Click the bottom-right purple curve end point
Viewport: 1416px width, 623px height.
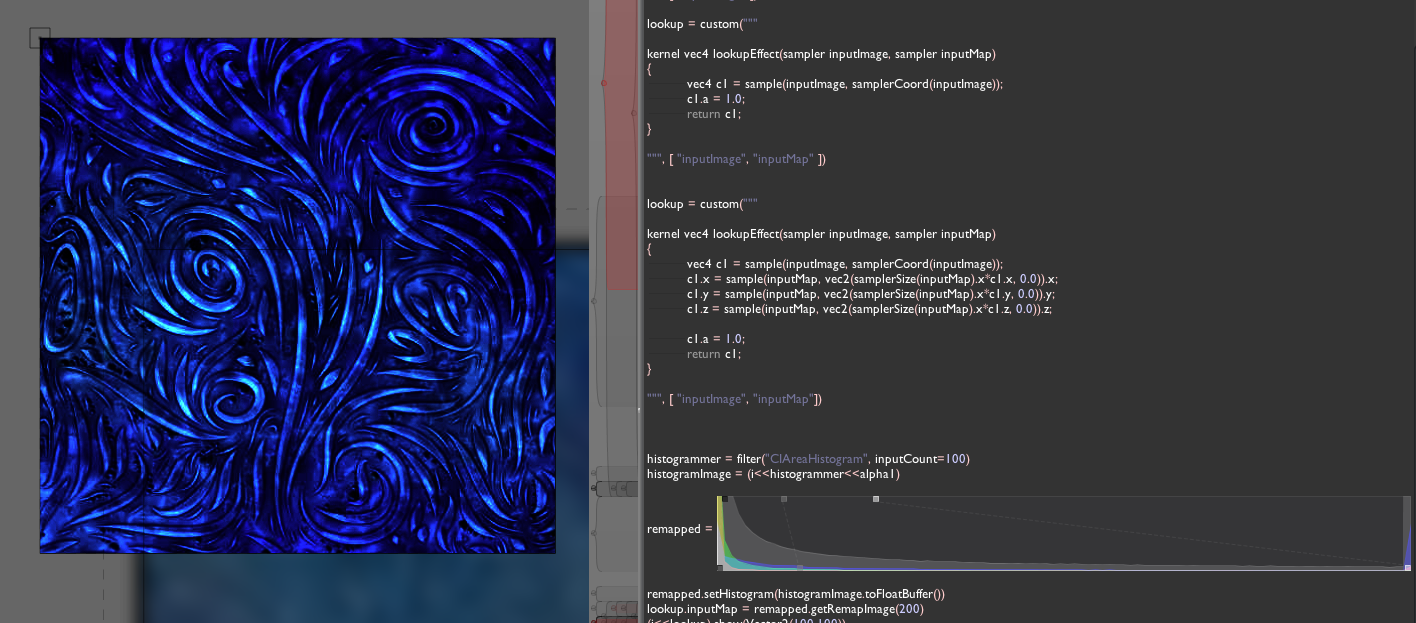pos(1408,567)
